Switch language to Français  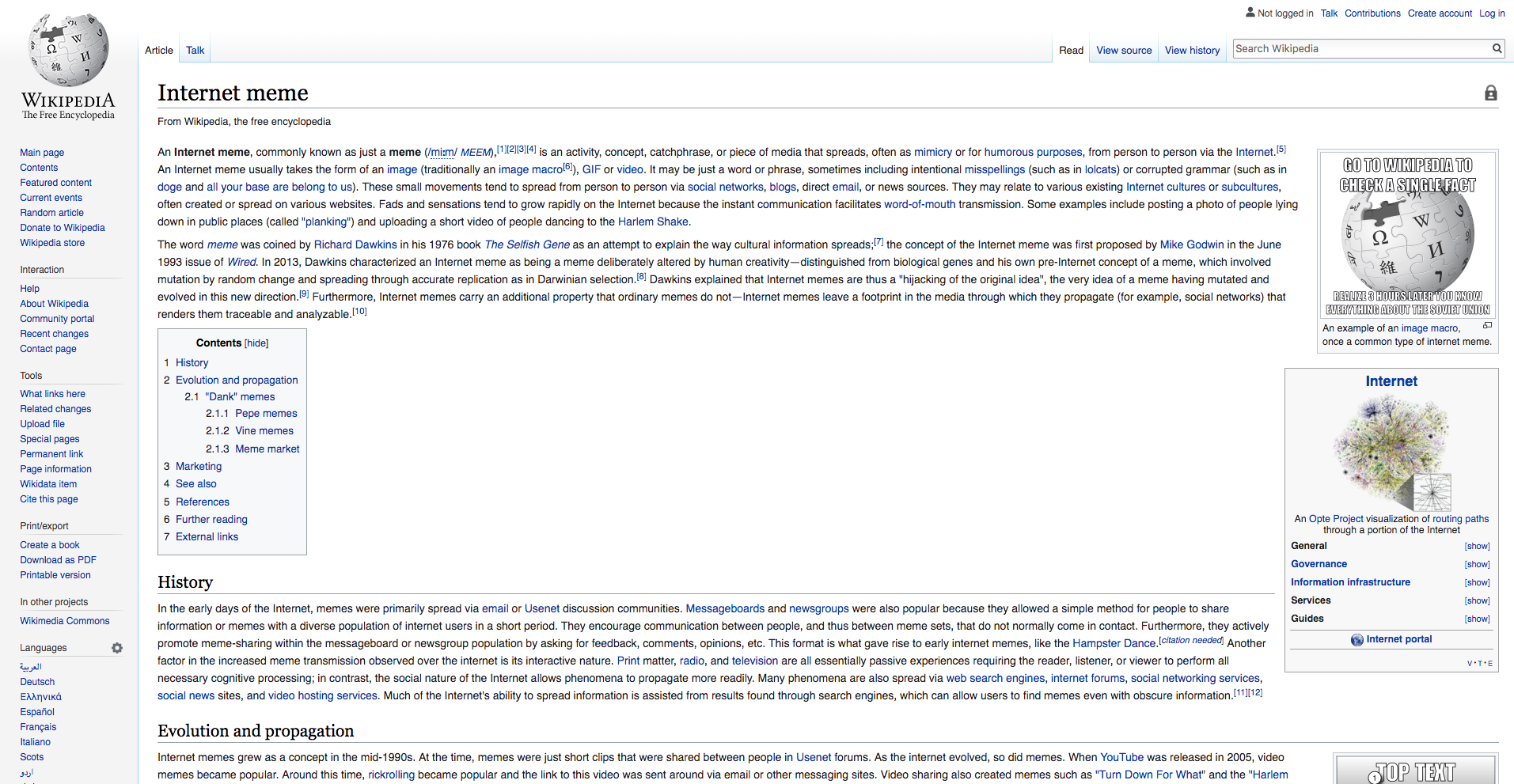[x=38, y=727]
